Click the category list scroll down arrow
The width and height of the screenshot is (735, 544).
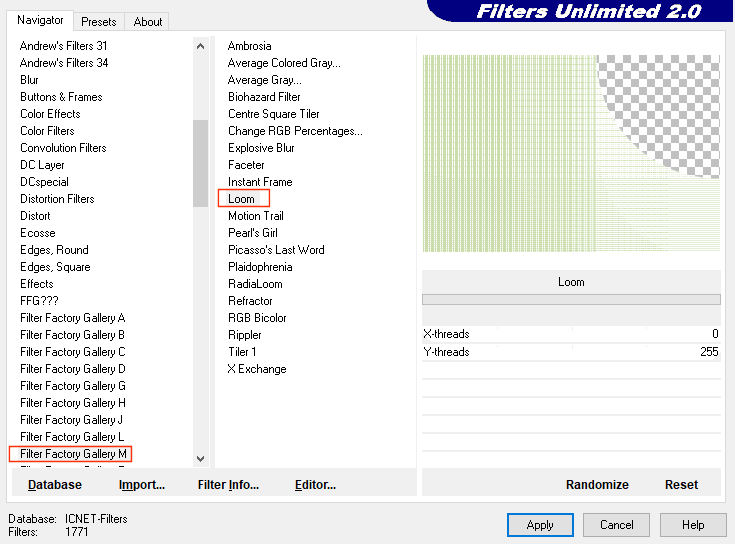point(201,458)
